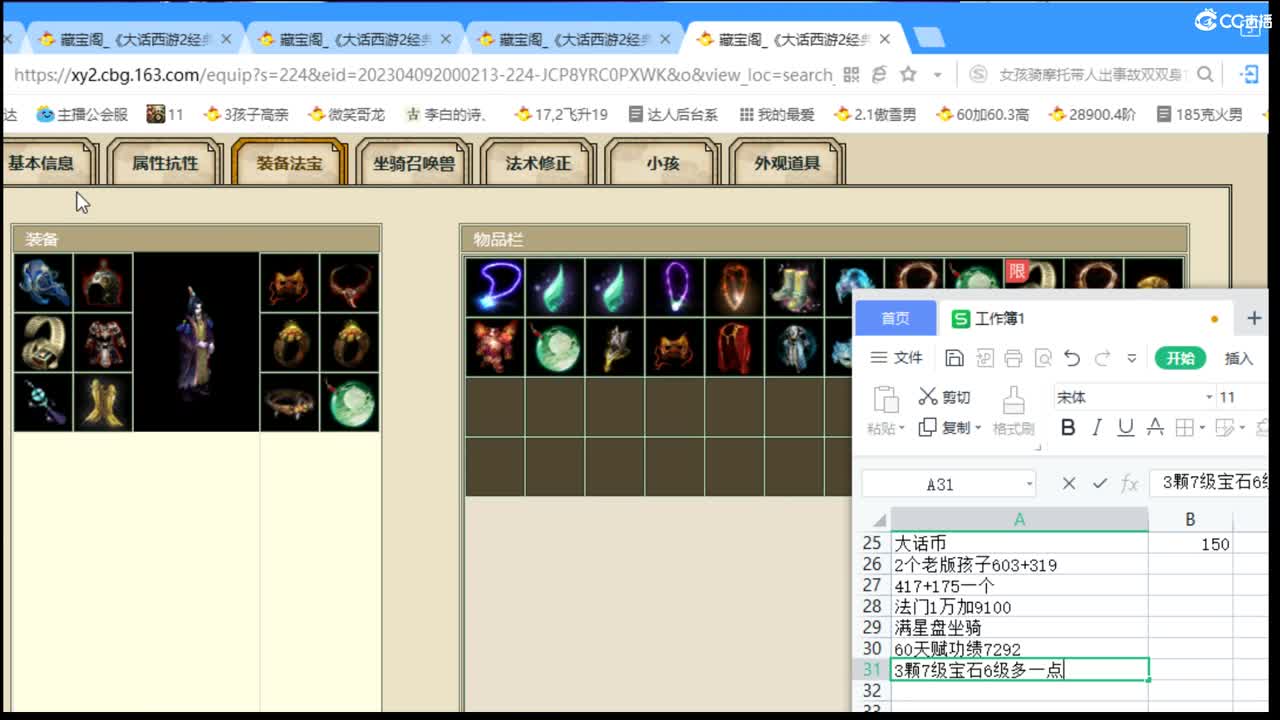Open the borders dropdown arrow

pyautogui.click(x=1202, y=429)
